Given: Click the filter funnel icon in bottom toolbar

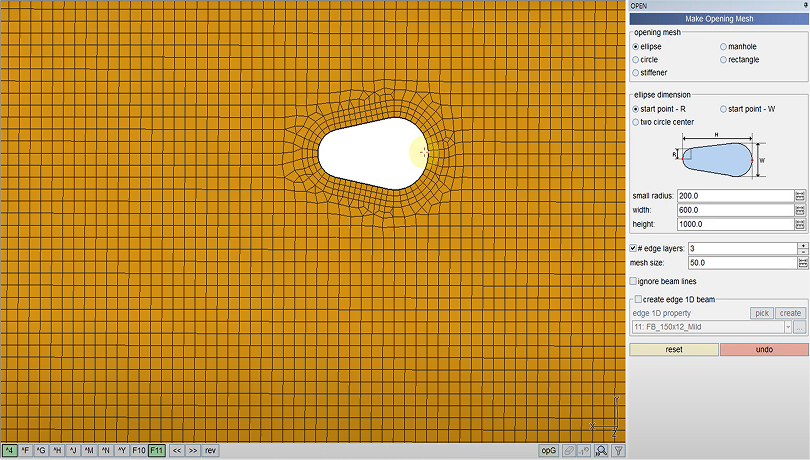Looking at the screenshot, I should [618, 451].
